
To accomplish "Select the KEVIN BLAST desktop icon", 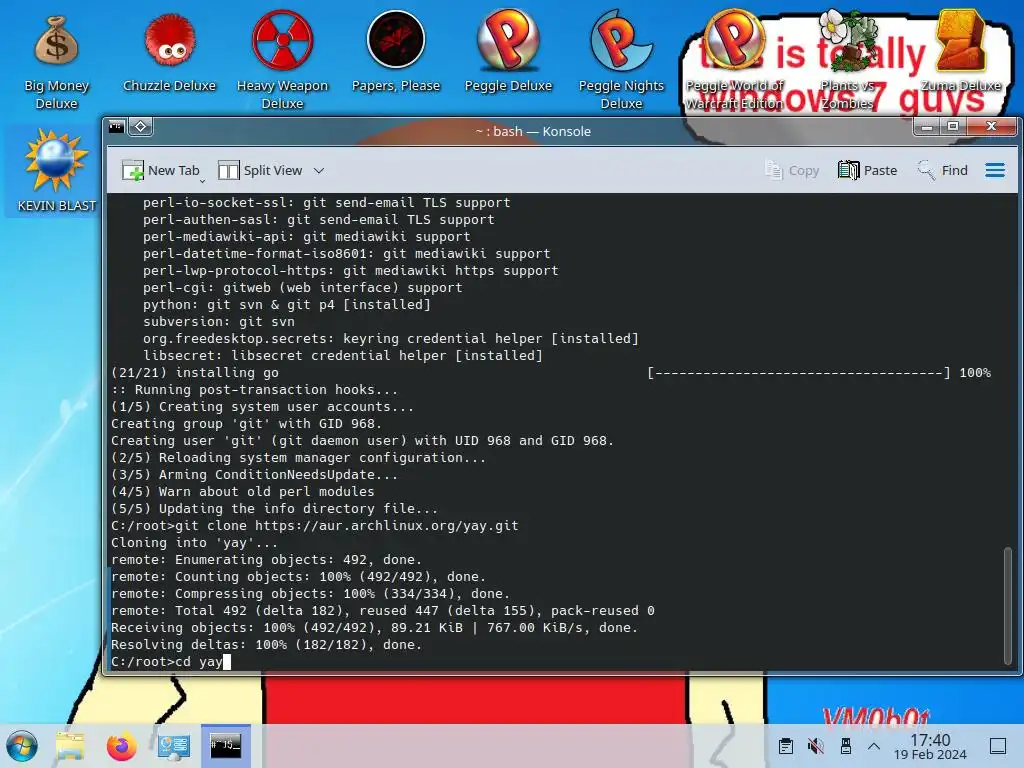I will 56,171.
